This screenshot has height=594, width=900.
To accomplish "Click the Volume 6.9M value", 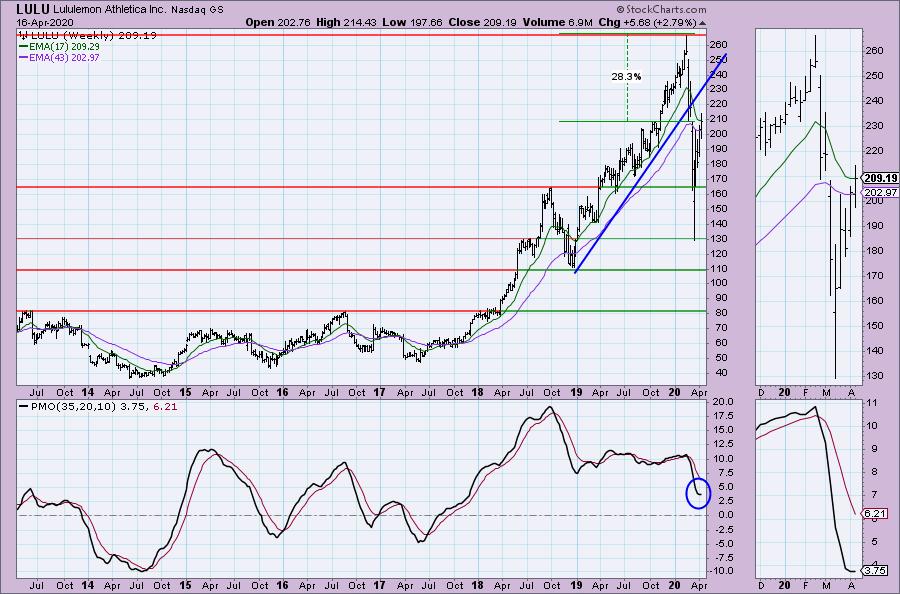I will pos(557,22).
